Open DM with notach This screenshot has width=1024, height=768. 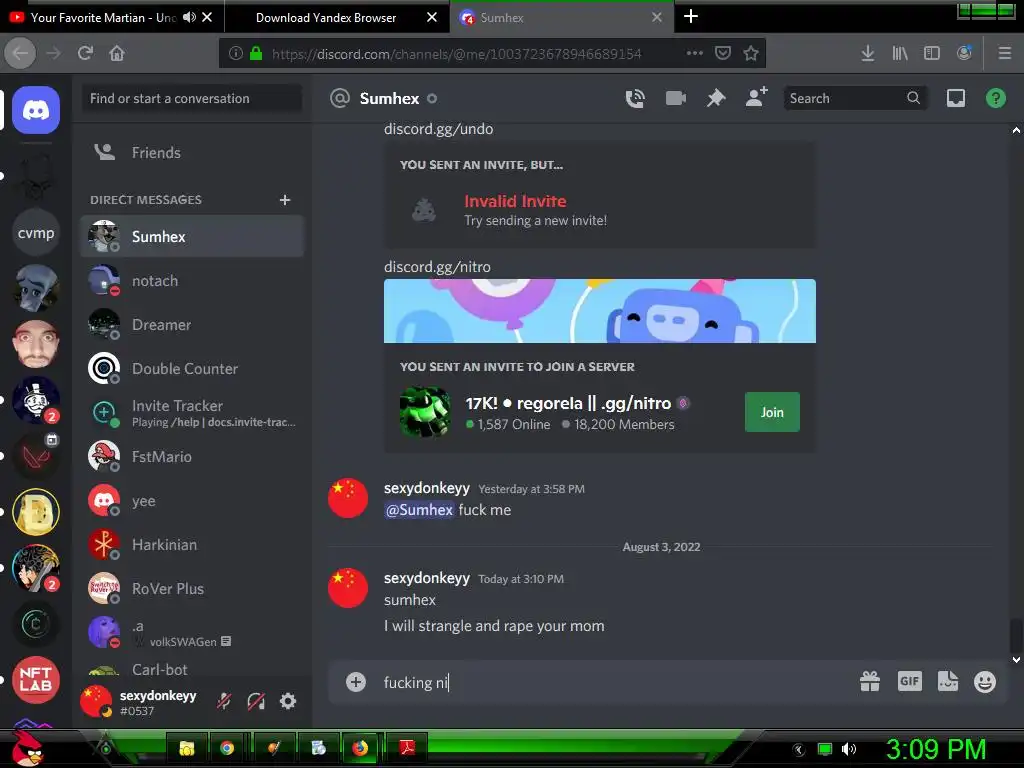[x=192, y=281]
